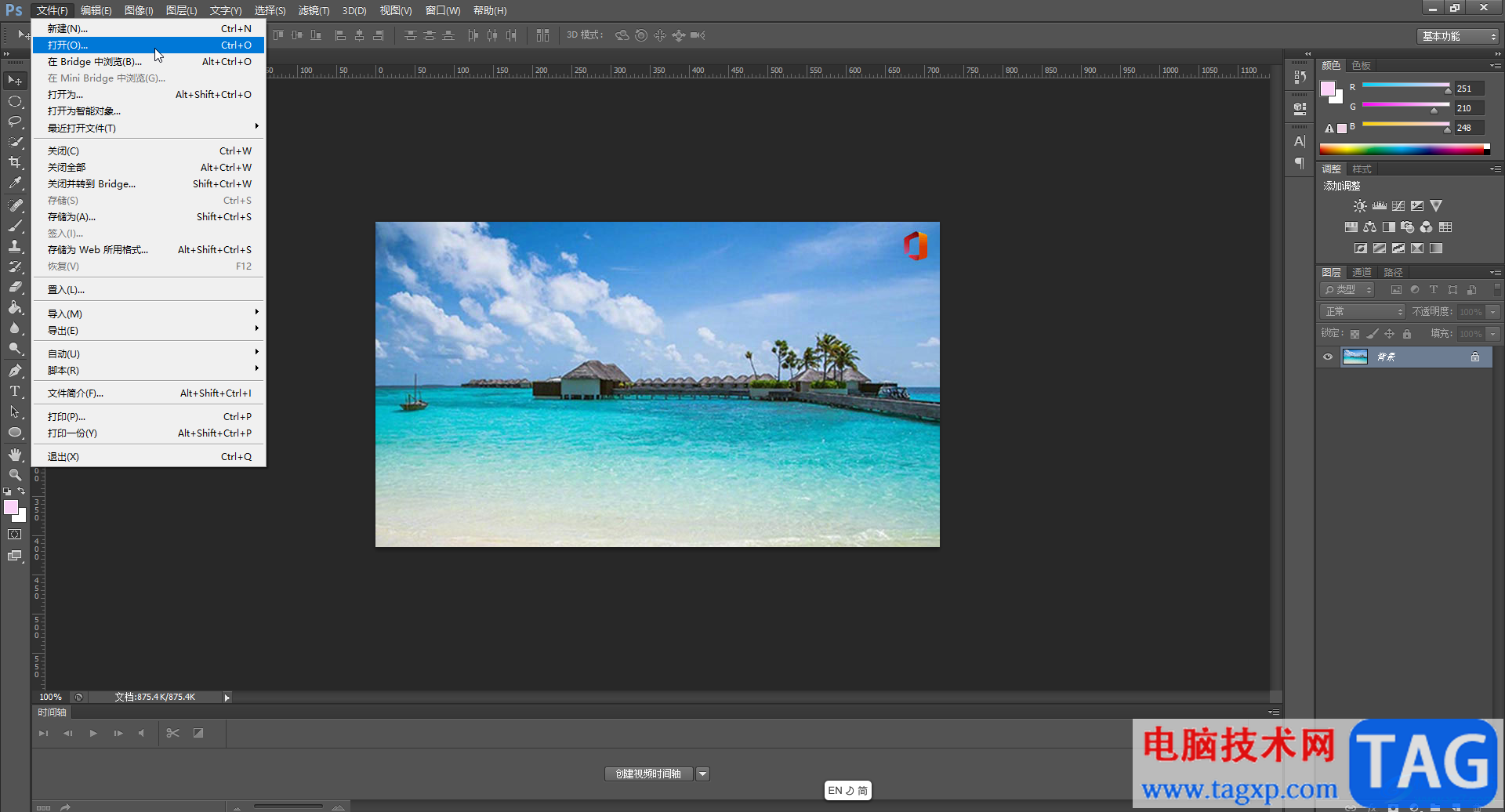This screenshot has width=1505, height=812.
Task: Select the Brush tool
Action: pos(15,226)
